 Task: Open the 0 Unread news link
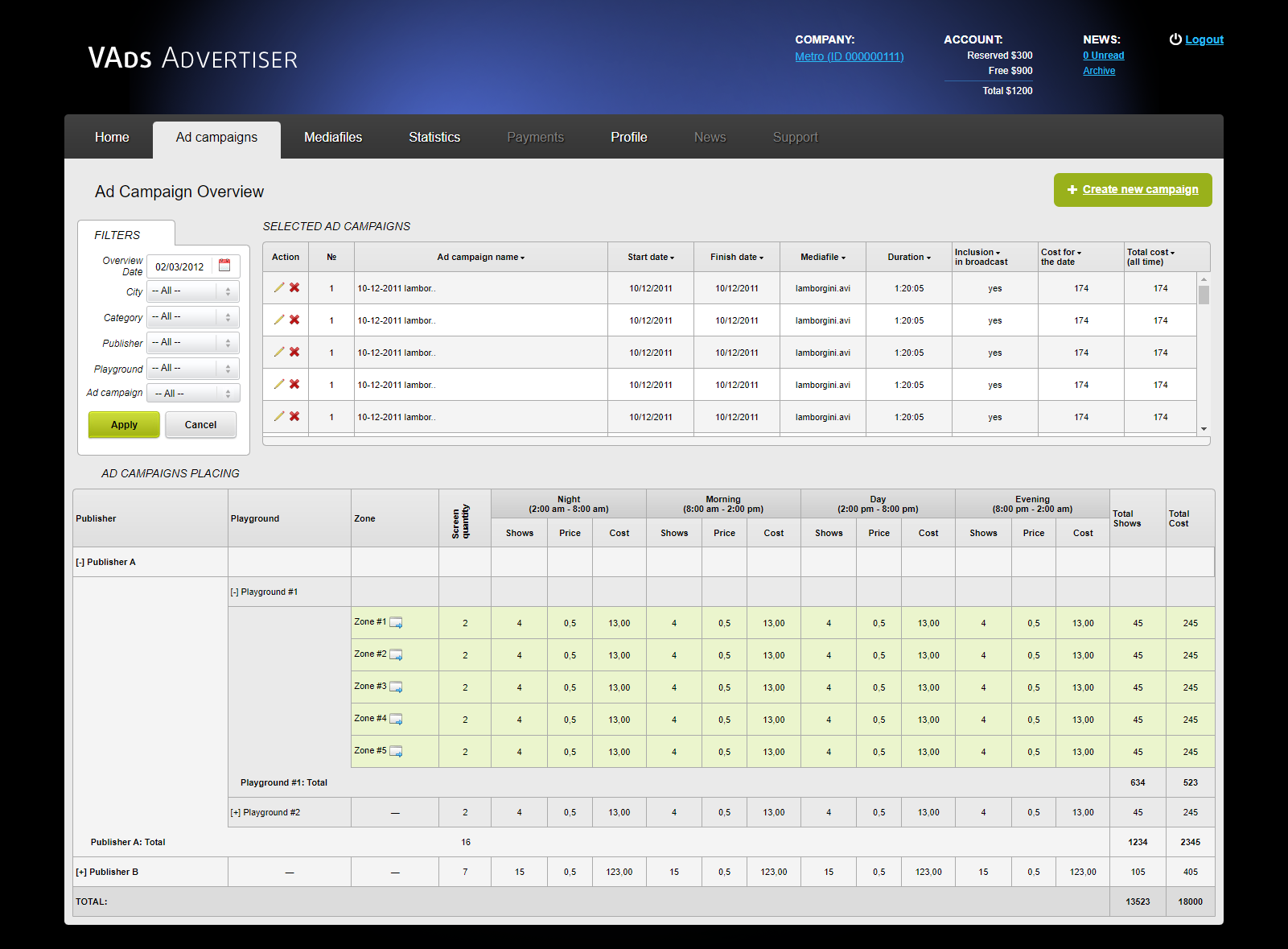click(1103, 56)
